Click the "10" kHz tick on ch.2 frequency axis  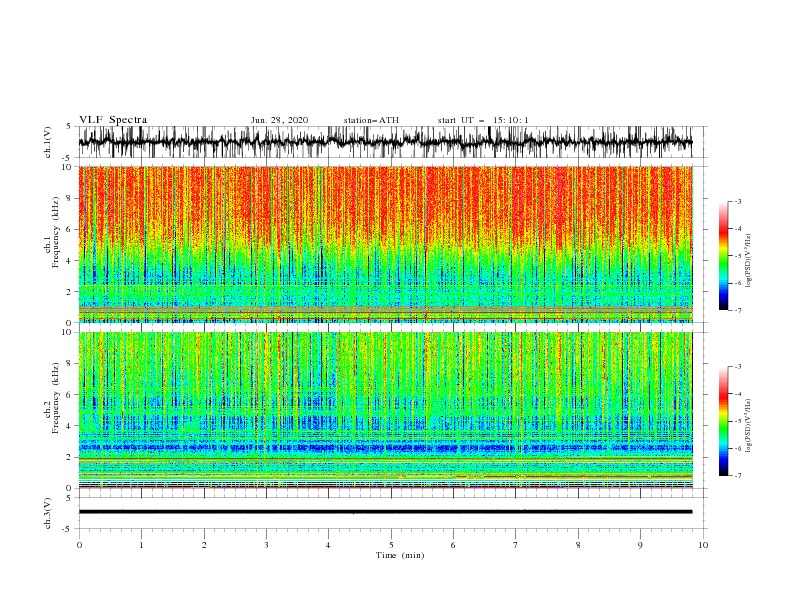tap(67, 332)
